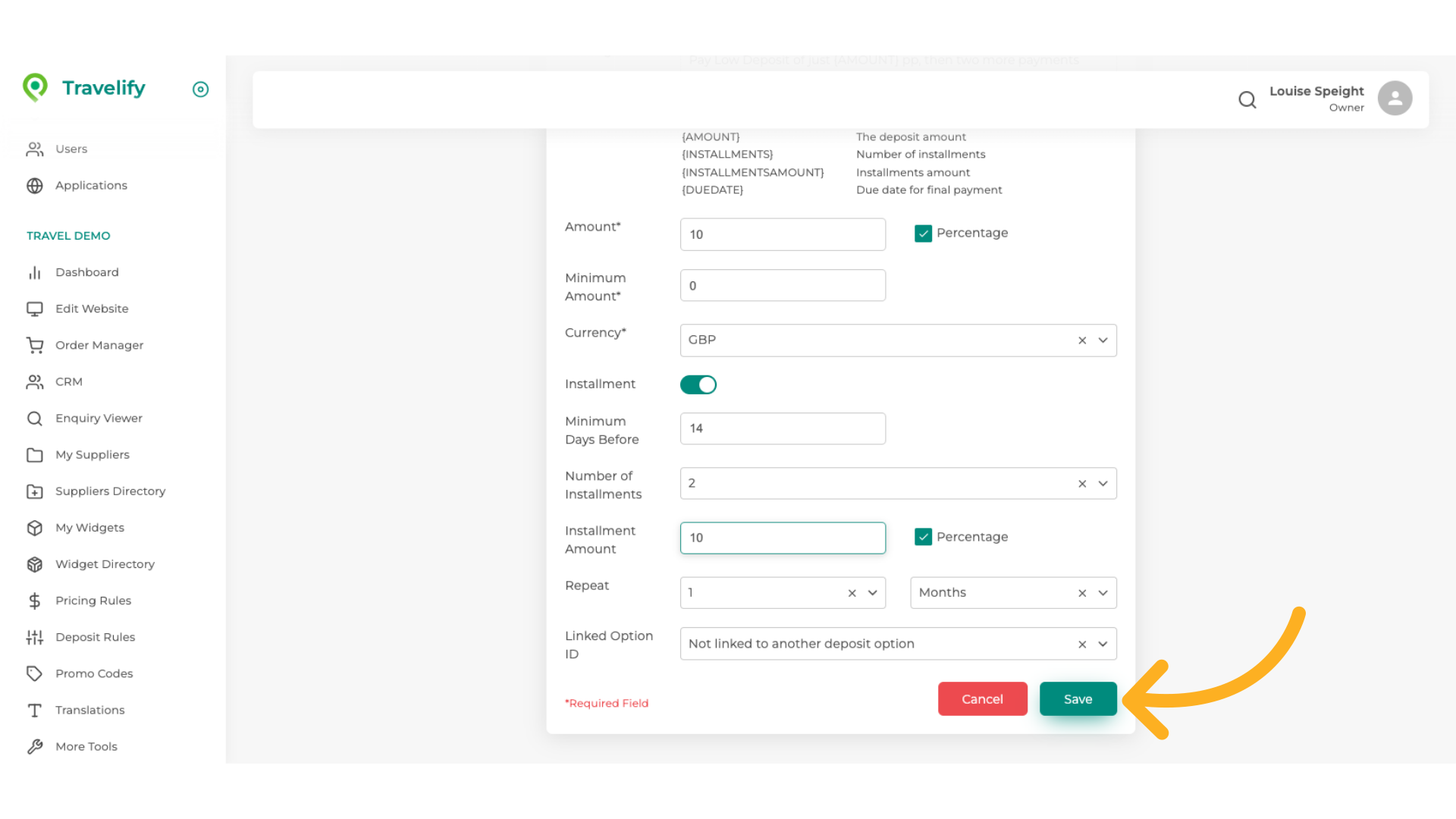The height and width of the screenshot is (819, 1456).
Task: Click the Minimum Days Before input field
Action: (x=783, y=428)
